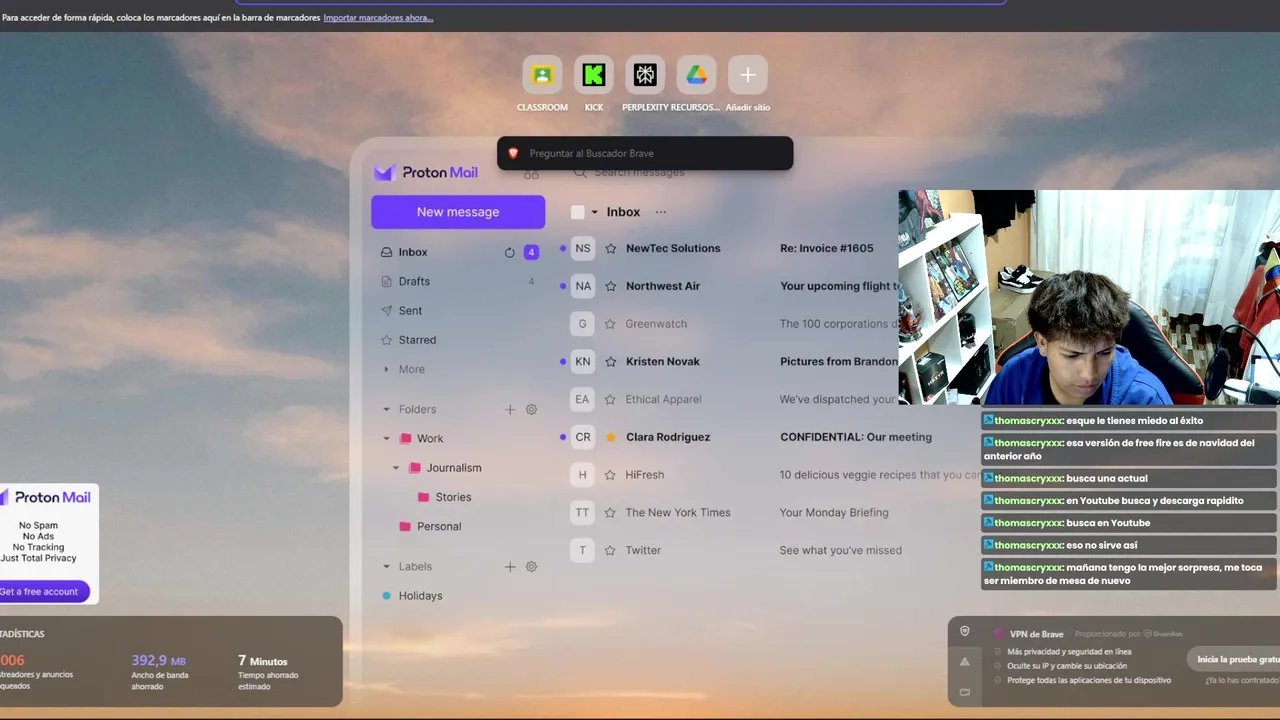
Task: Add a new label with Labels plus icon
Action: pos(510,567)
